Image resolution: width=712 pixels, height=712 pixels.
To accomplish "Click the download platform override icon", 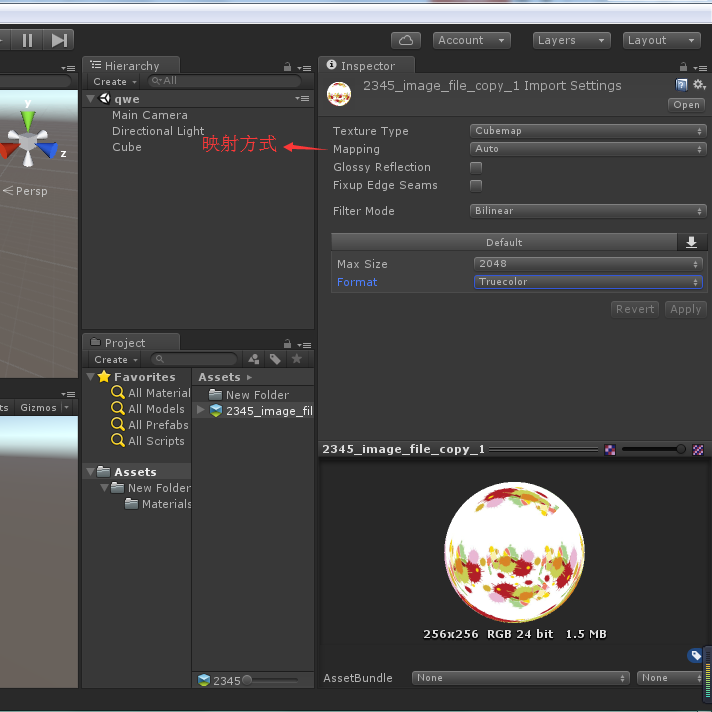I will pyautogui.click(x=691, y=242).
